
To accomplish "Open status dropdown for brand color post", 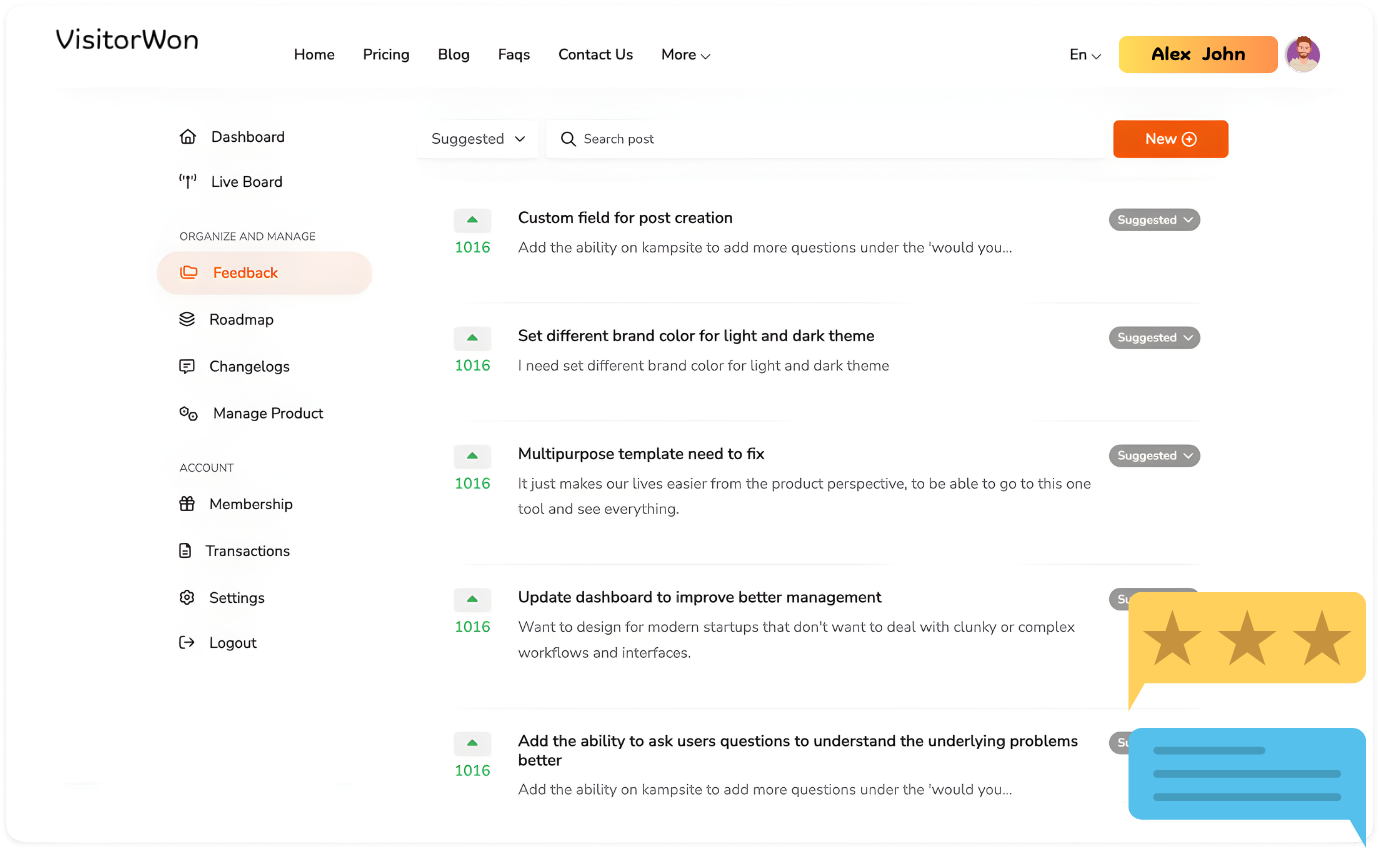I will pyautogui.click(x=1154, y=338).
